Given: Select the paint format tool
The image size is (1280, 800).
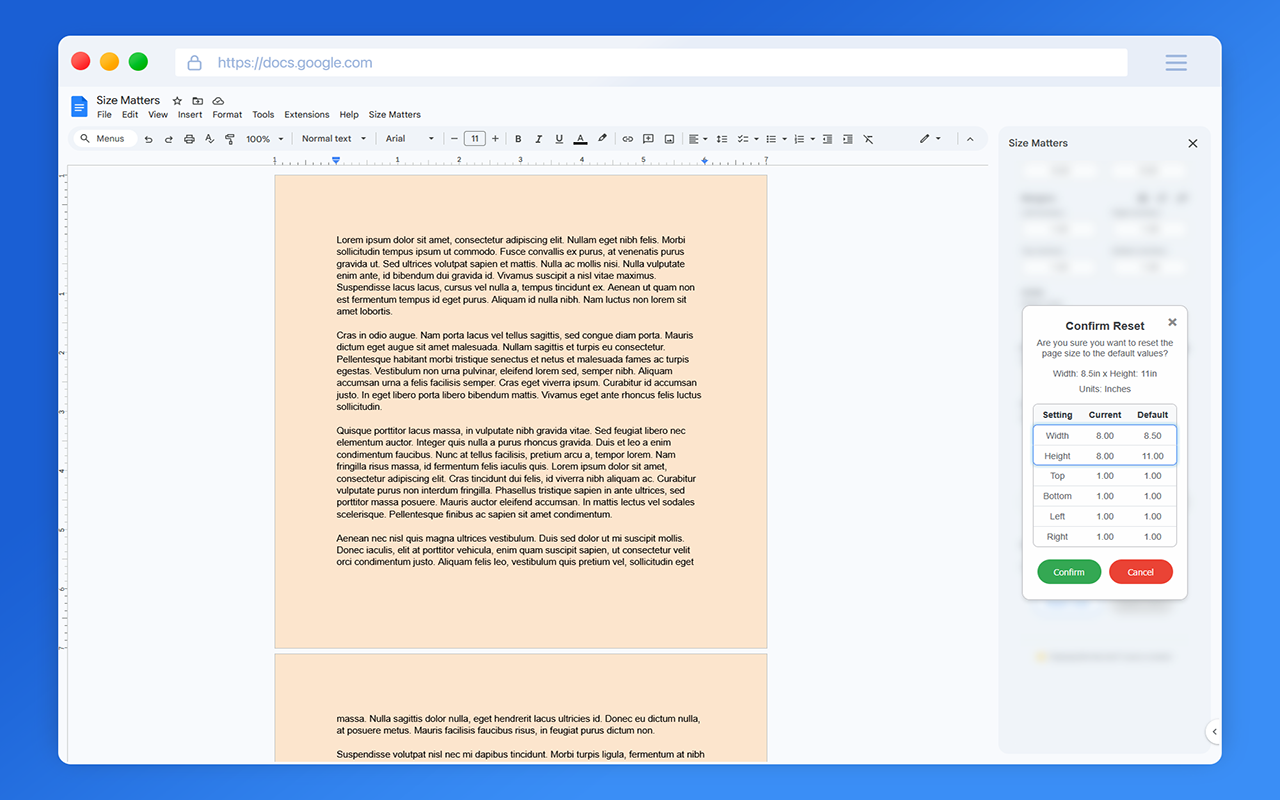Looking at the screenshot, I should point(229,139).
